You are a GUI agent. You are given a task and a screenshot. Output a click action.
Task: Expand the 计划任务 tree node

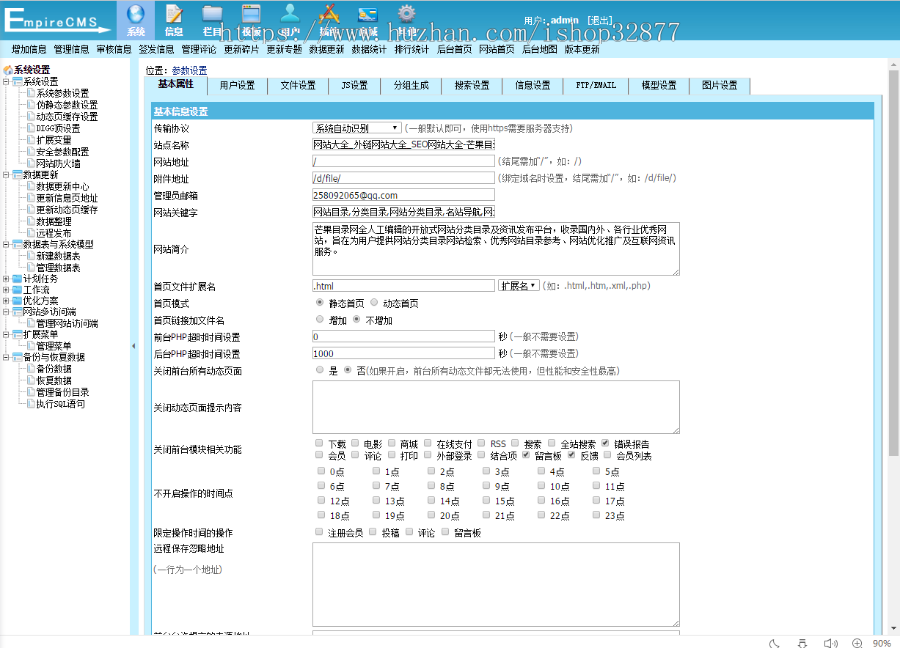tap(6, 278)
